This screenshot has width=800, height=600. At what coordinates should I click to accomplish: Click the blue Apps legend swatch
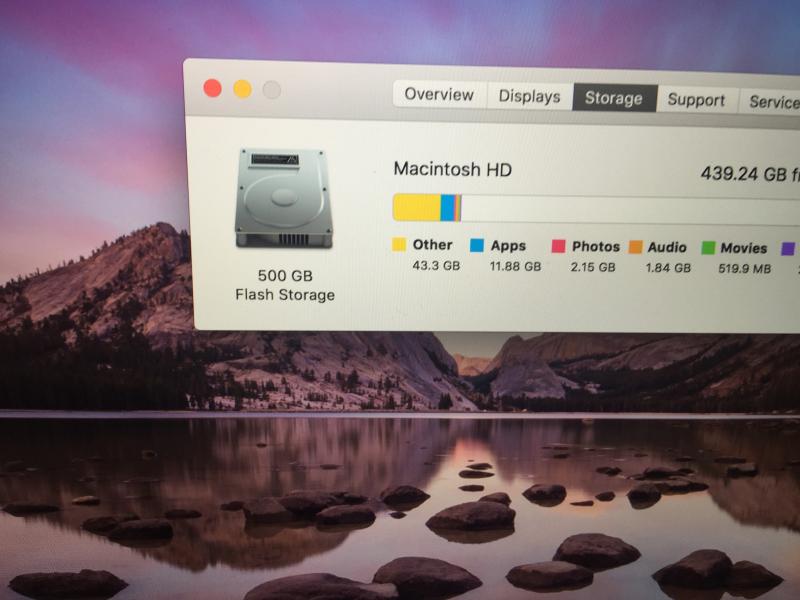click(477, 245)
